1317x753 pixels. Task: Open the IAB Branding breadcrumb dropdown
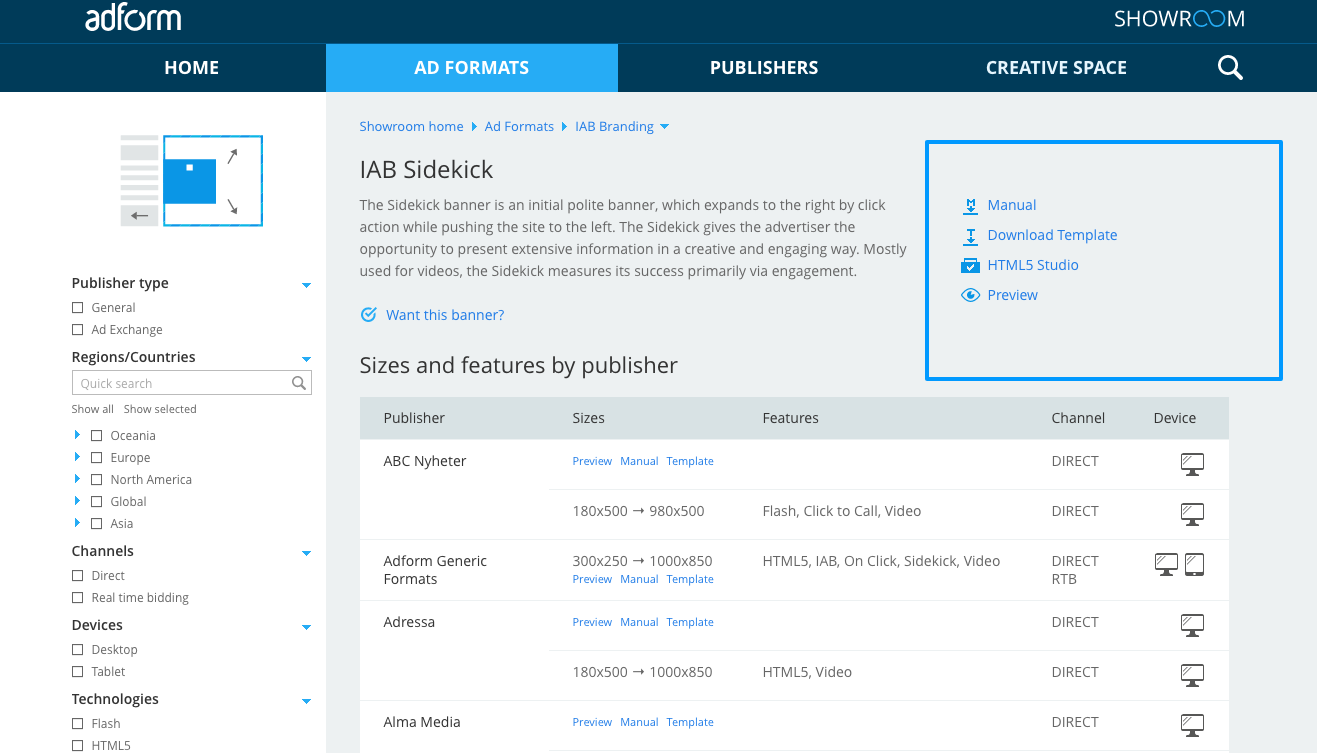point(665,127)
